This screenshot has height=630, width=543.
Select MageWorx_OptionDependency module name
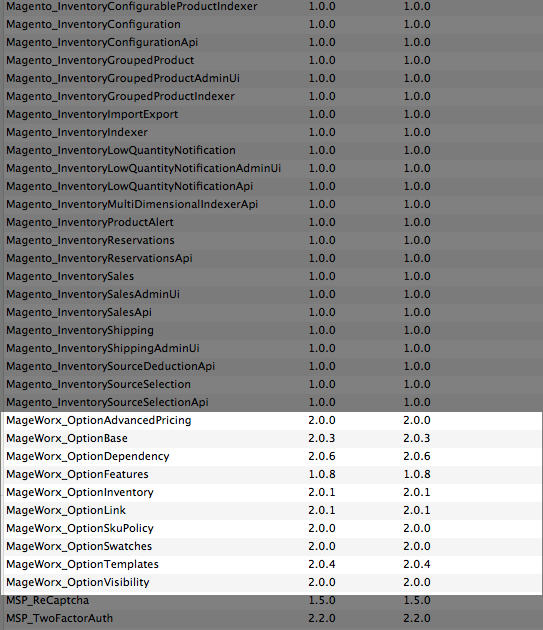88,457
